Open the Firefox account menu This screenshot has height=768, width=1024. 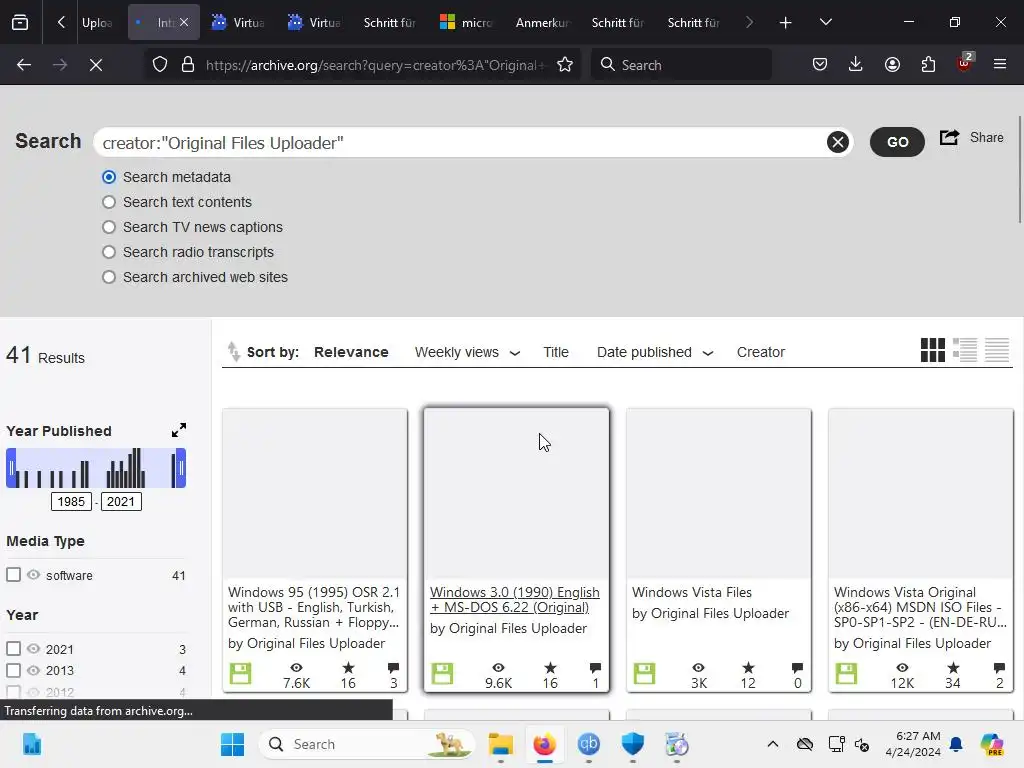[892, 64]
